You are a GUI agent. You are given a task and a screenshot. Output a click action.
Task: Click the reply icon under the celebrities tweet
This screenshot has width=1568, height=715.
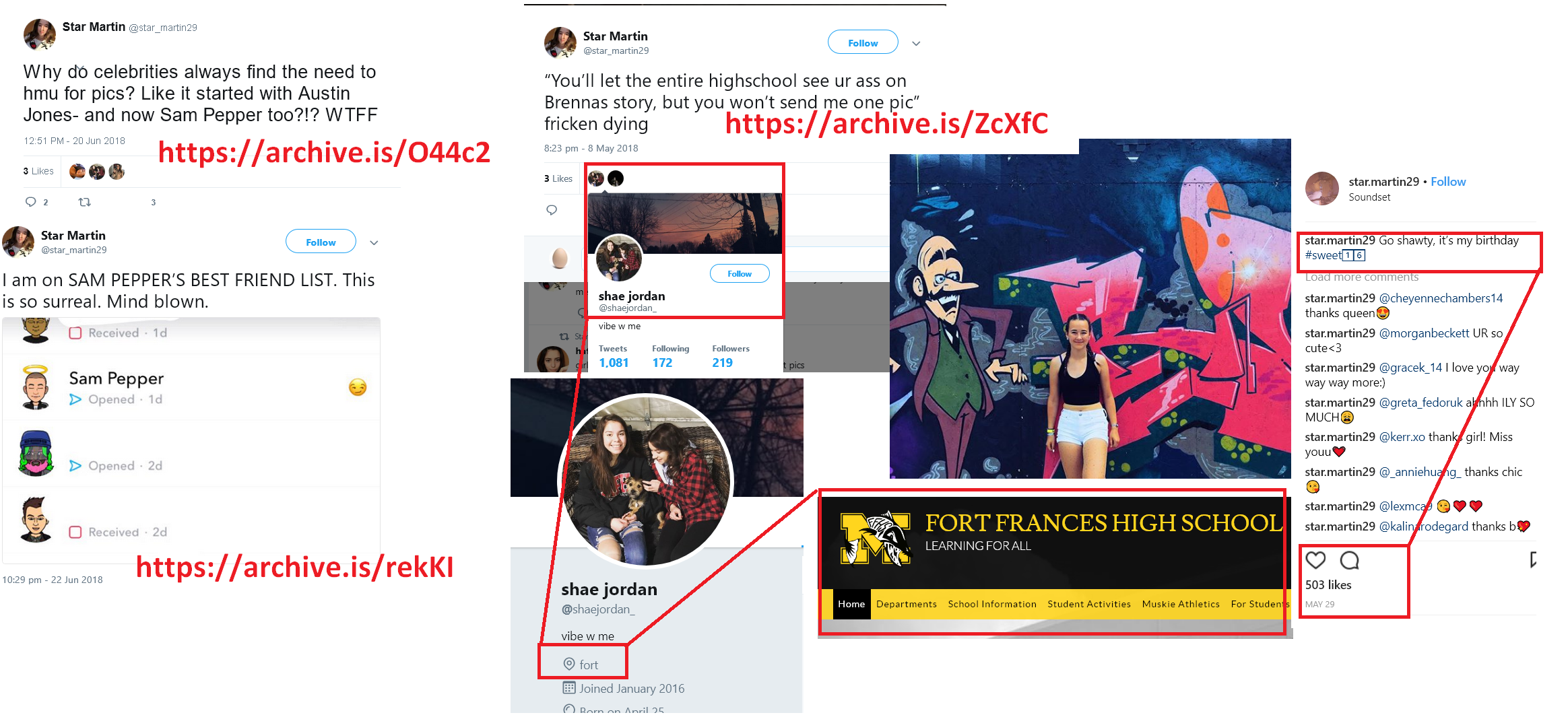point(30,201)
